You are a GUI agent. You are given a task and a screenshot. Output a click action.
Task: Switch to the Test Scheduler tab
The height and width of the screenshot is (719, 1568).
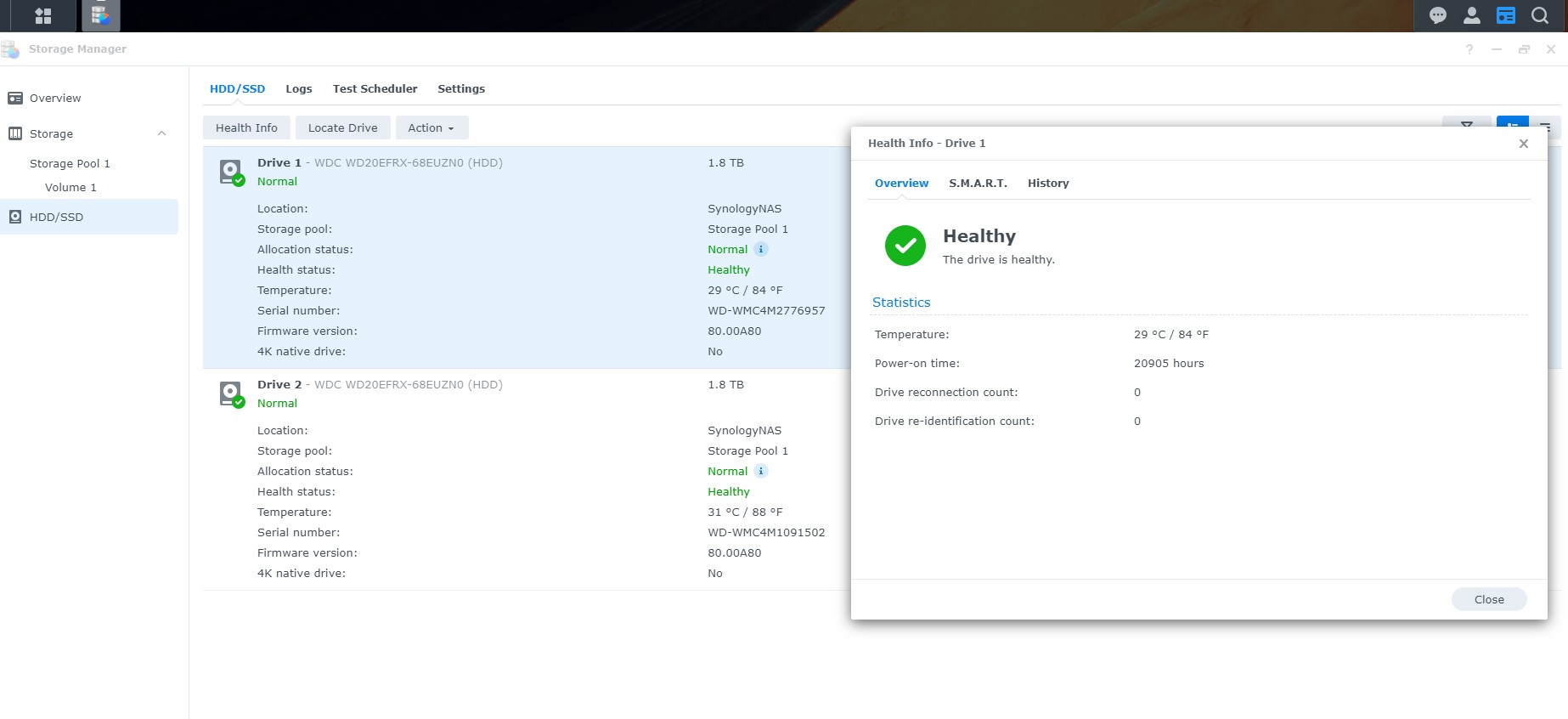(375, 88)
